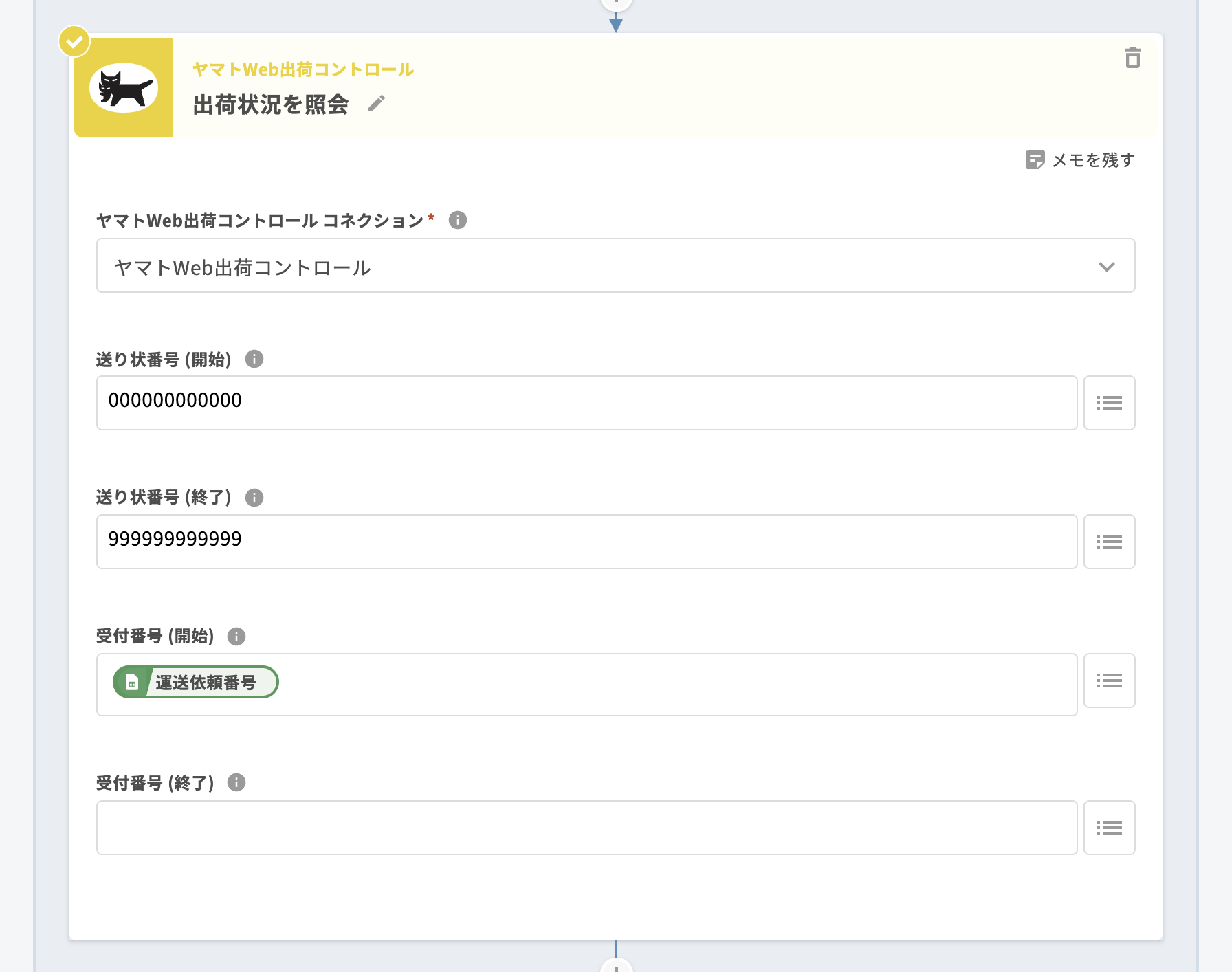The width and height of the screenshot is (1232, 972).
Task: Click the 送り状番号 (終了) field label
Action: coord(164,498)
